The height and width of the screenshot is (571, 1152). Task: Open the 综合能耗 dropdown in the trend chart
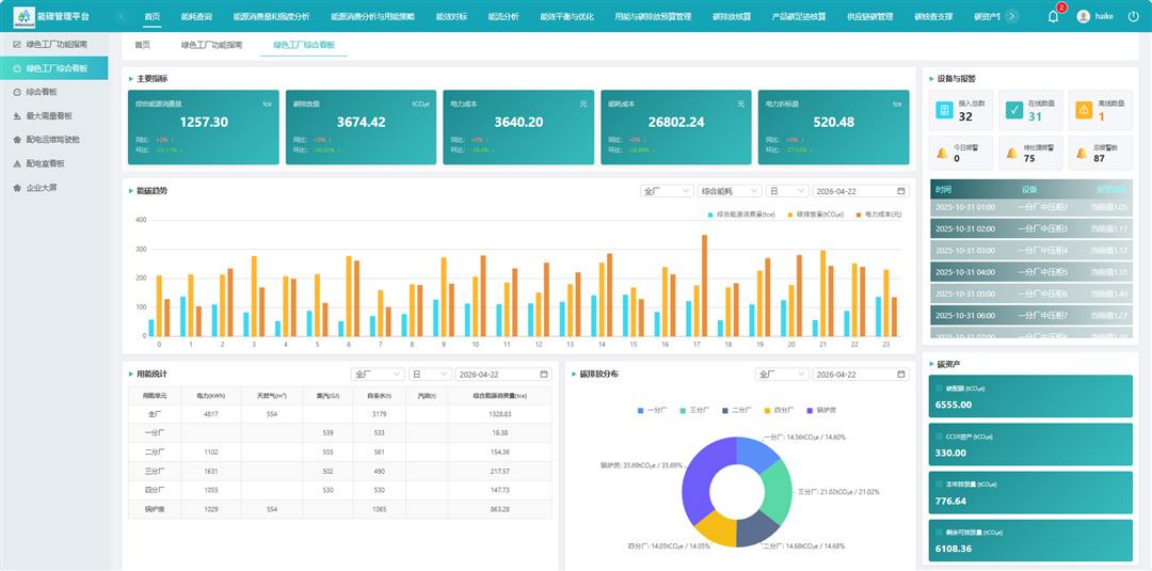point(730,191)
